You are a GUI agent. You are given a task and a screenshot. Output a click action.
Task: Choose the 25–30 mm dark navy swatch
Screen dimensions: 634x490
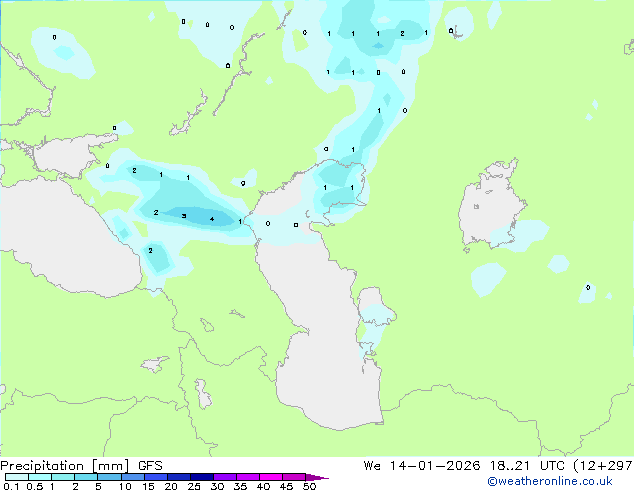202,477
